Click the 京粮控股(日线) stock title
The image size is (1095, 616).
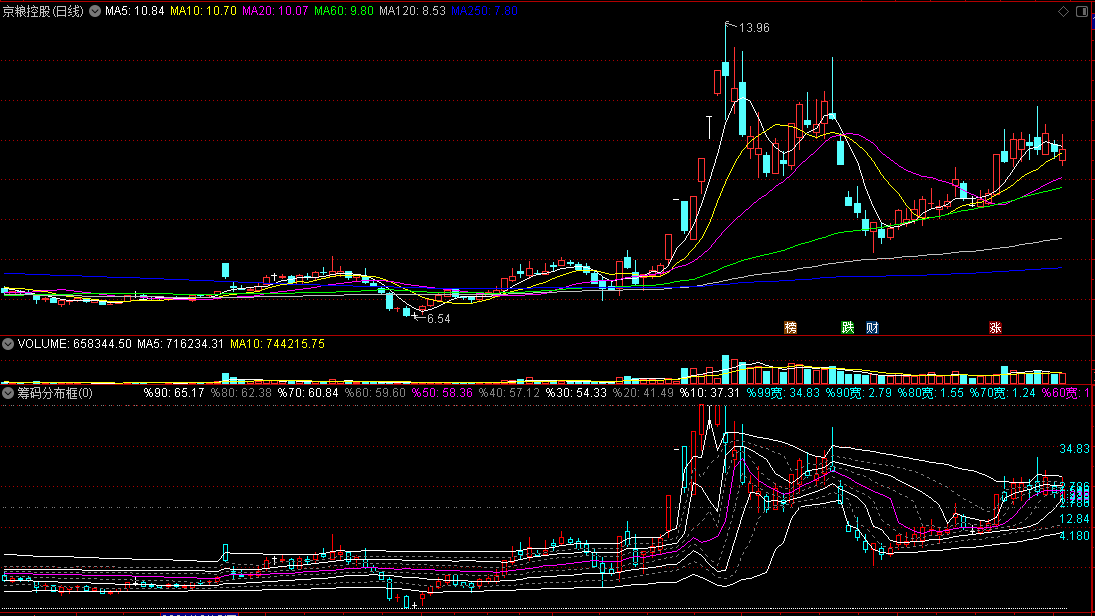(43, 11)
